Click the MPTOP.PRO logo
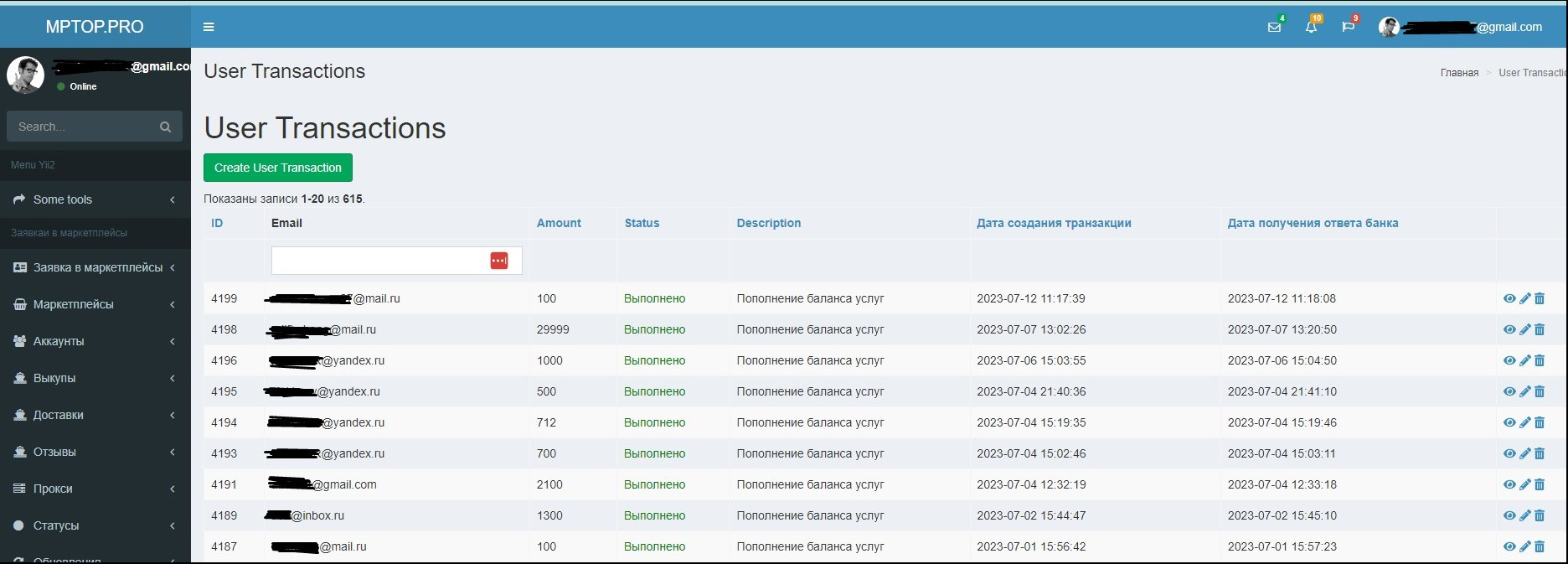The height and width of the screenshot is (564, 1568). tap(95, 27)
